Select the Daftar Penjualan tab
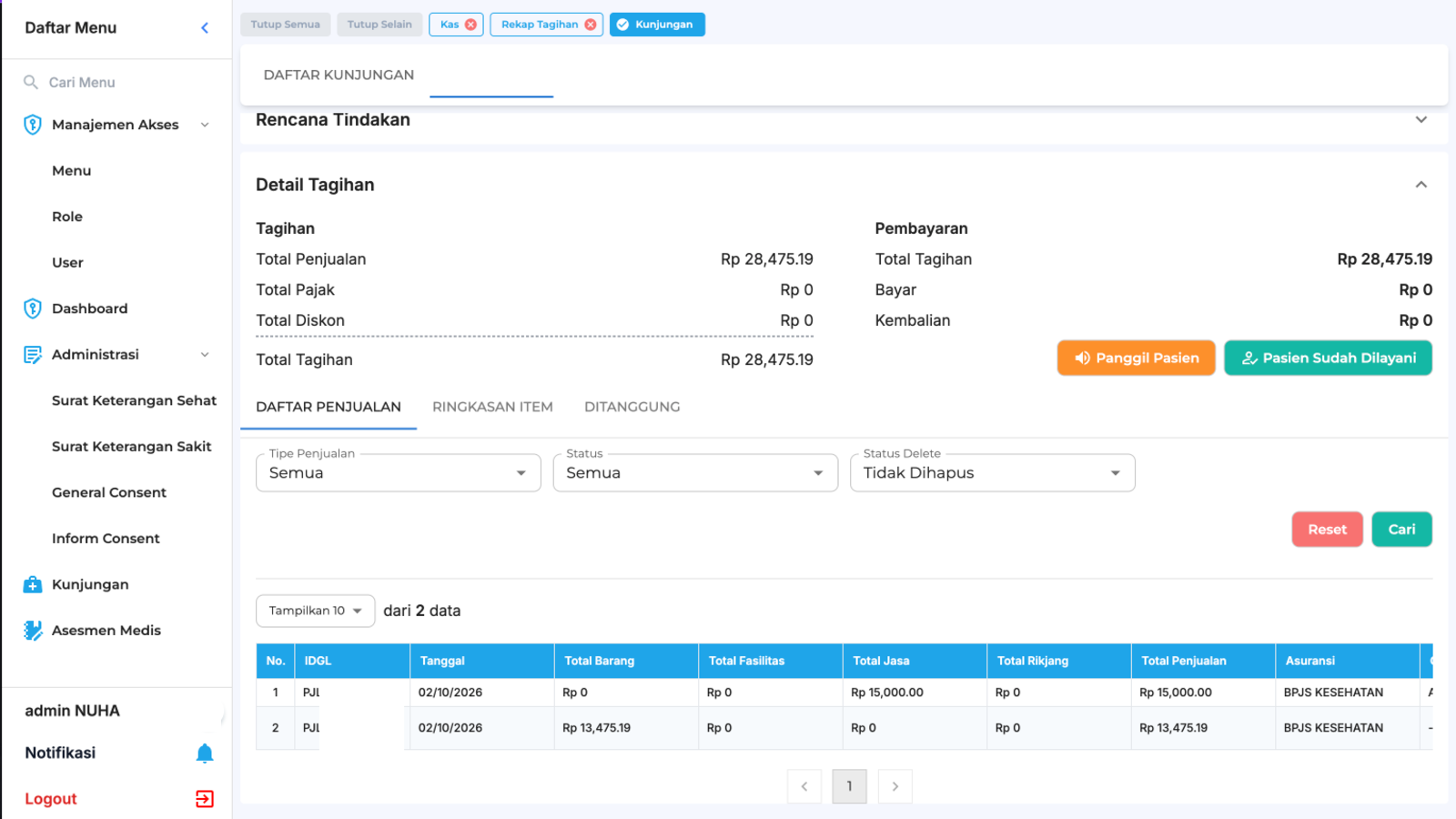 coord(329,407)
